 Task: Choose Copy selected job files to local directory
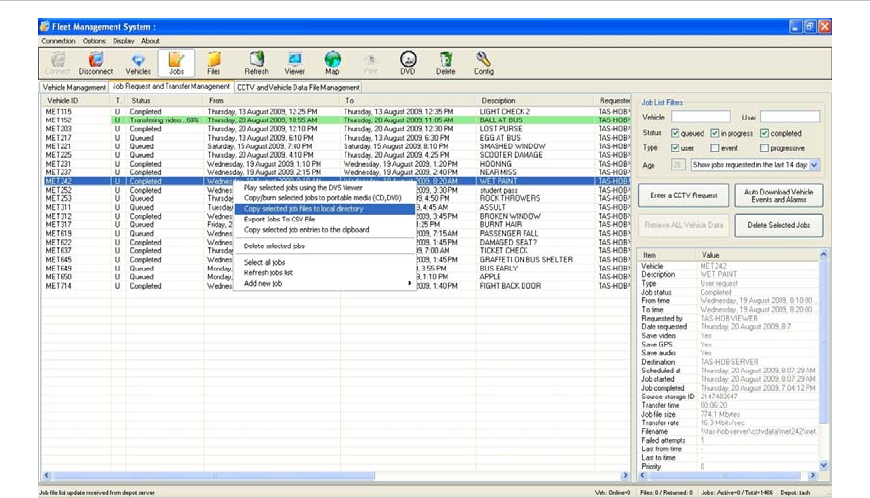click(303, 209)
